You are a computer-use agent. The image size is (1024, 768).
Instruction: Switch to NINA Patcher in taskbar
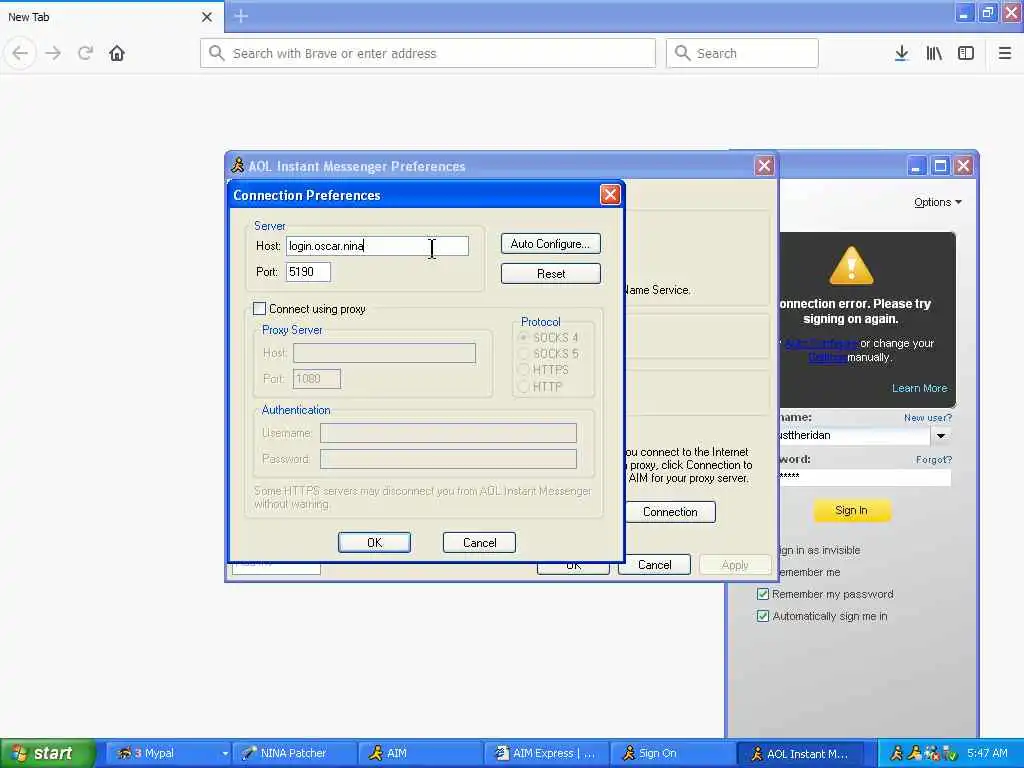click(294, 754)
